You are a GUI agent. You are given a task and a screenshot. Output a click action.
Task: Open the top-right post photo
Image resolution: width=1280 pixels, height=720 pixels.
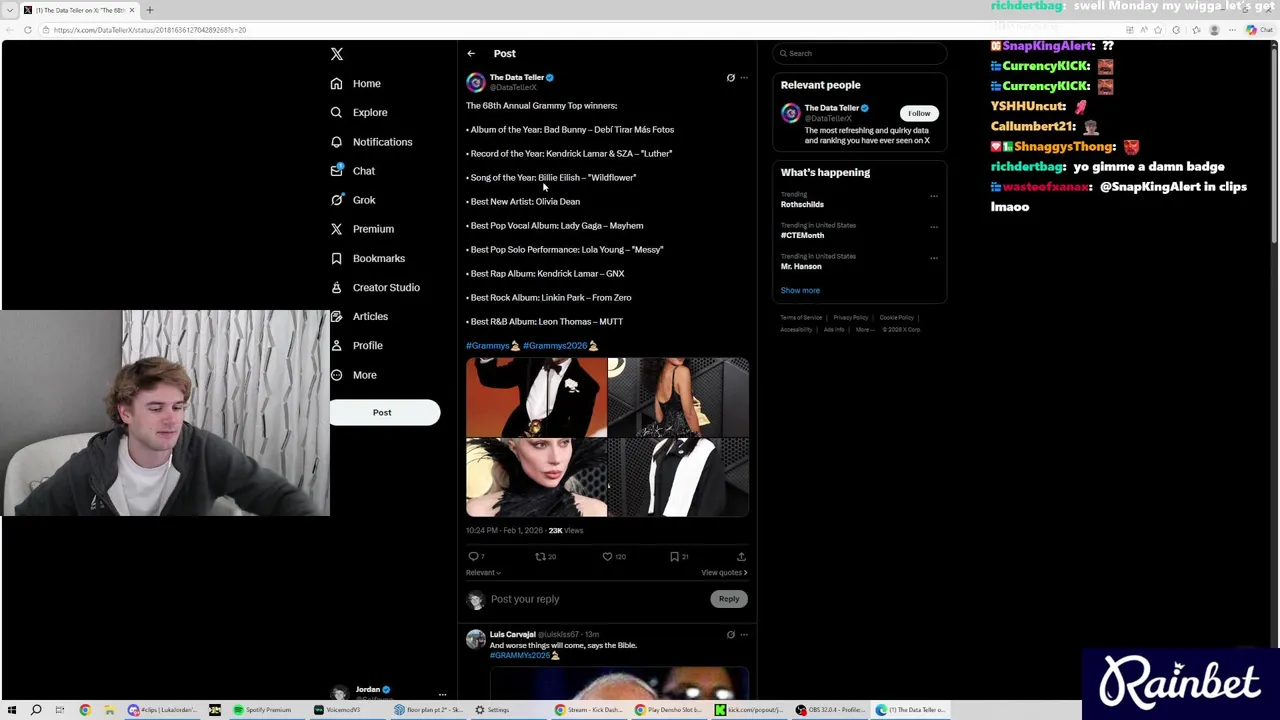click(x=678, y=397)
